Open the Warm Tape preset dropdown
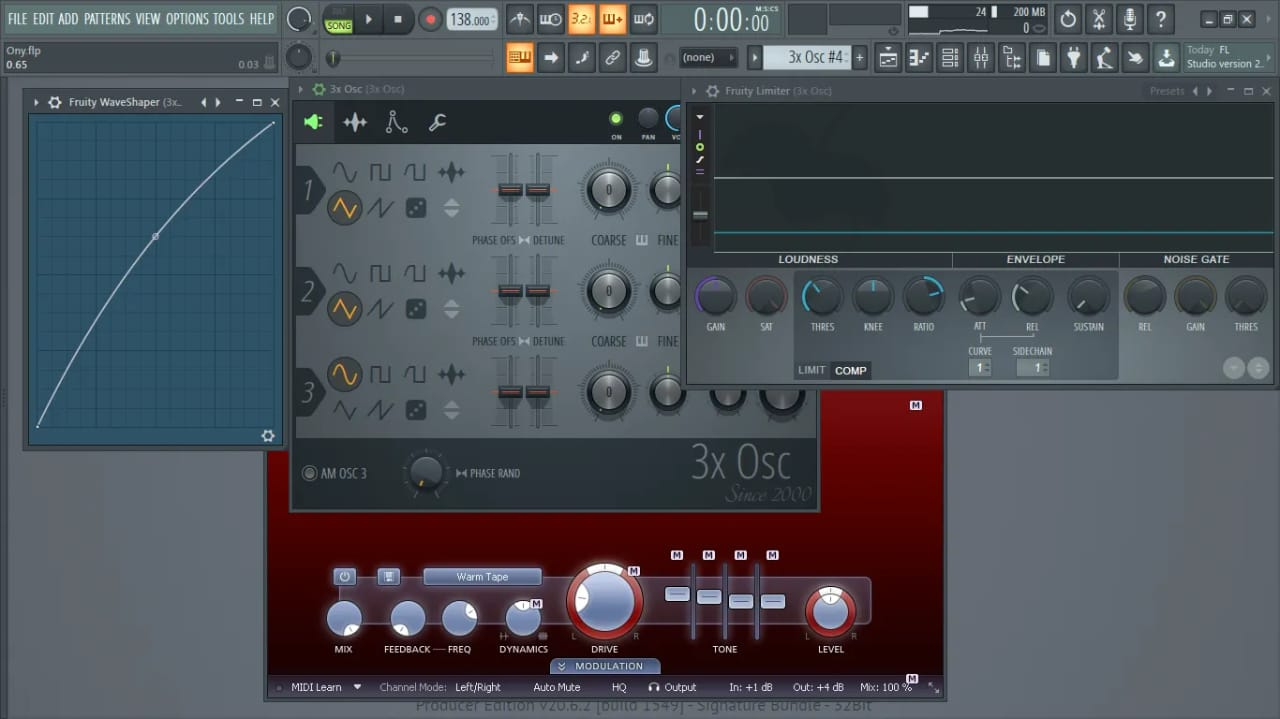 tap(482, 577)
